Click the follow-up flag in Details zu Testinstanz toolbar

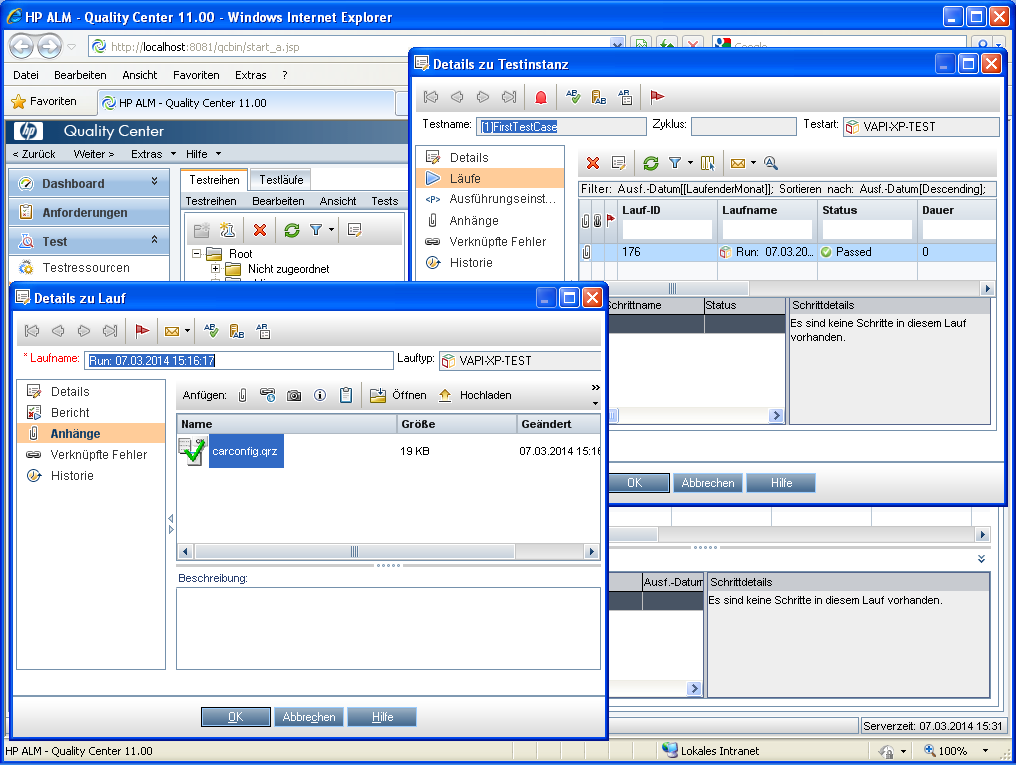tap(657, 97)
